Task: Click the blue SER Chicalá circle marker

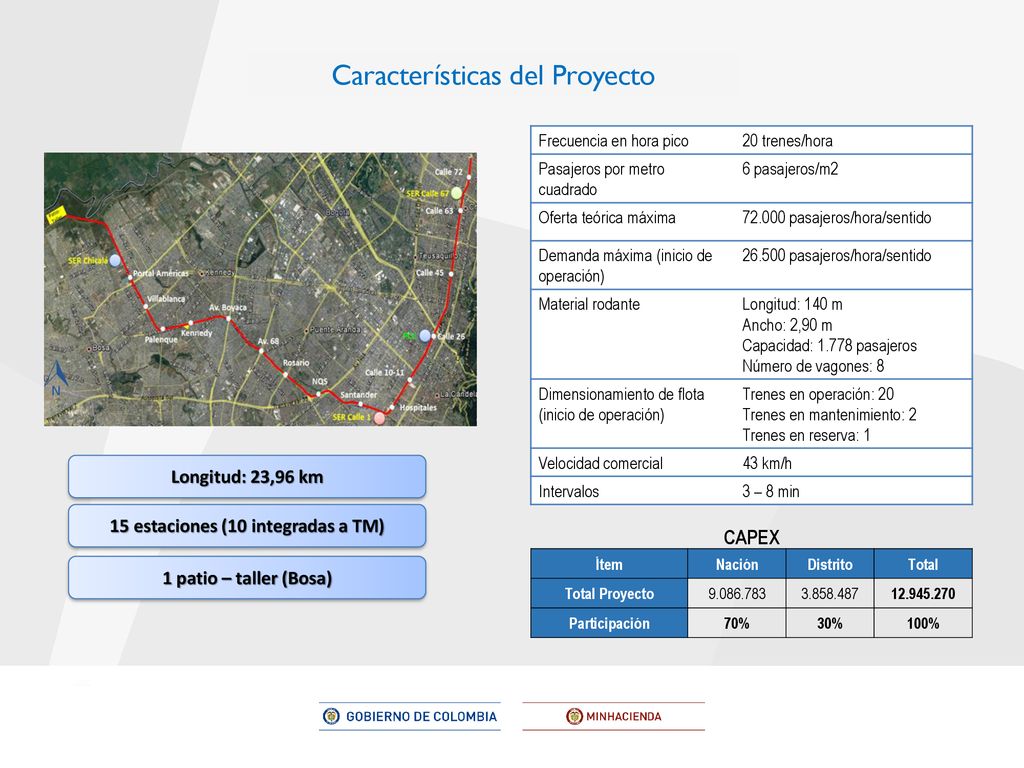Action: [x=116, y=261]
